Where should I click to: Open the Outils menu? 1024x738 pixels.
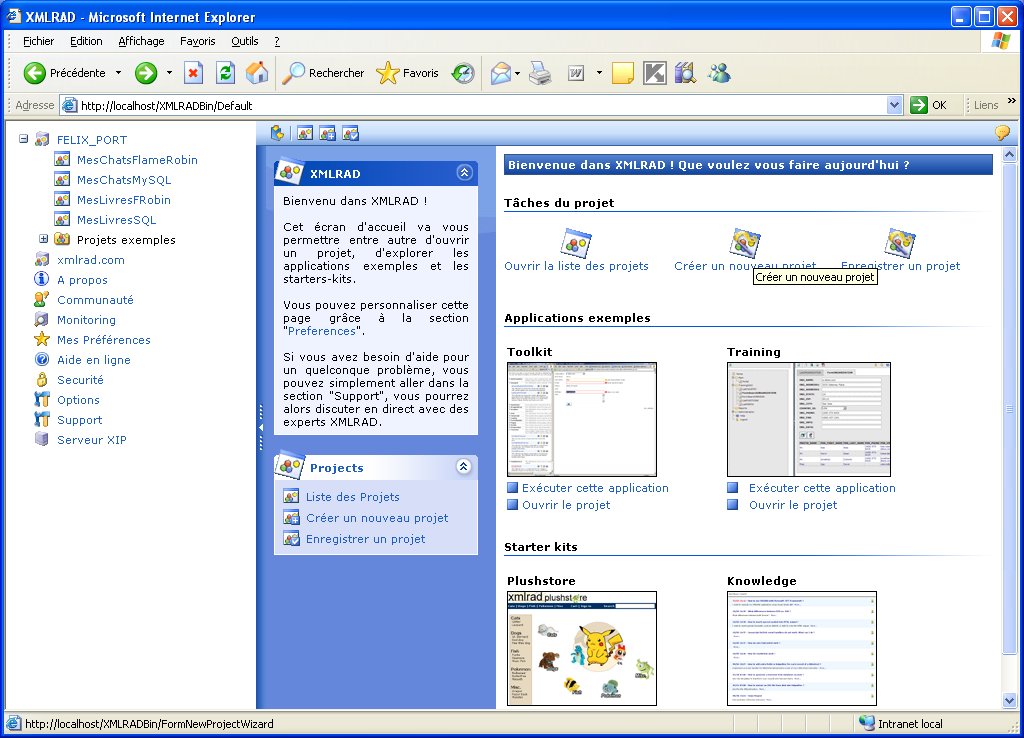(x=244, y=41)
